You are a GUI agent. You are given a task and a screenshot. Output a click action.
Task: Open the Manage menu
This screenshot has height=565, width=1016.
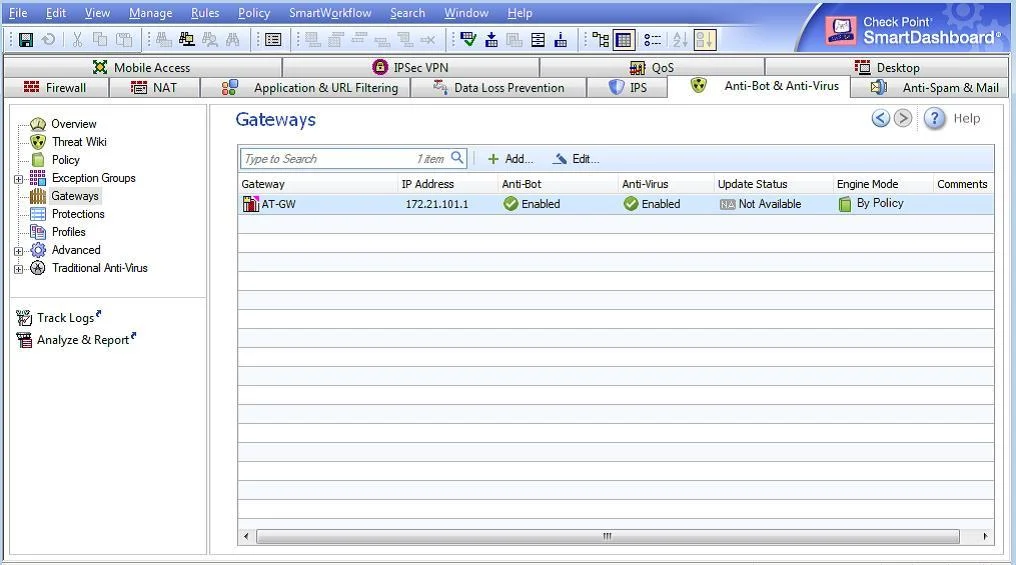pyautogui.click(x=151, y=13)
